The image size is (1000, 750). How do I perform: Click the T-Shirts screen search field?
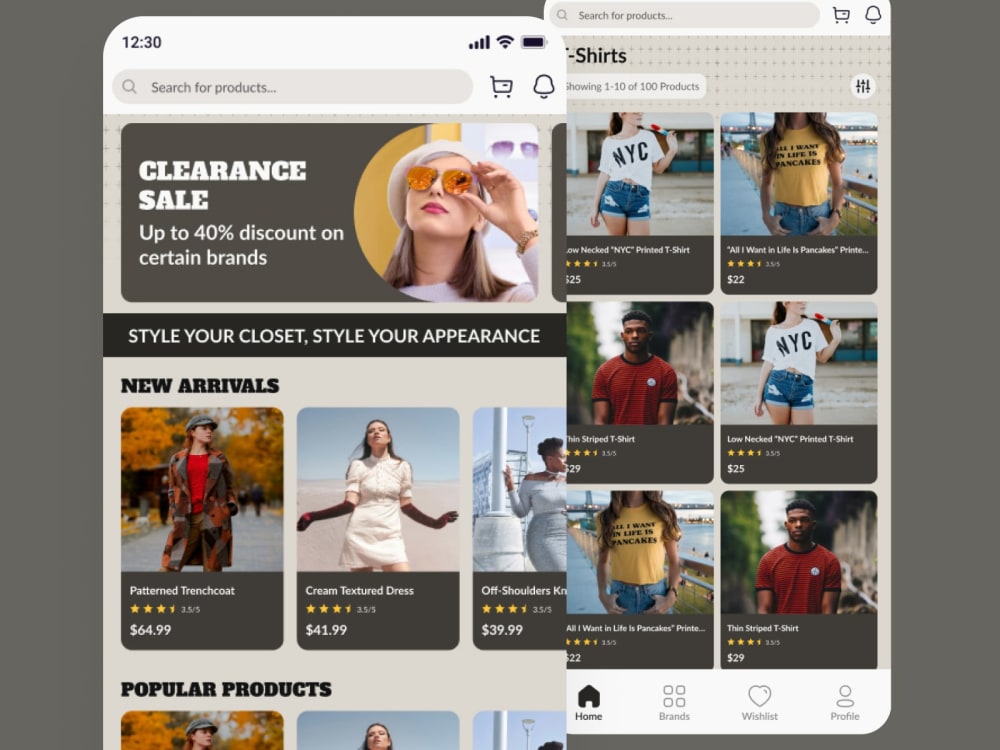point(684,15)
